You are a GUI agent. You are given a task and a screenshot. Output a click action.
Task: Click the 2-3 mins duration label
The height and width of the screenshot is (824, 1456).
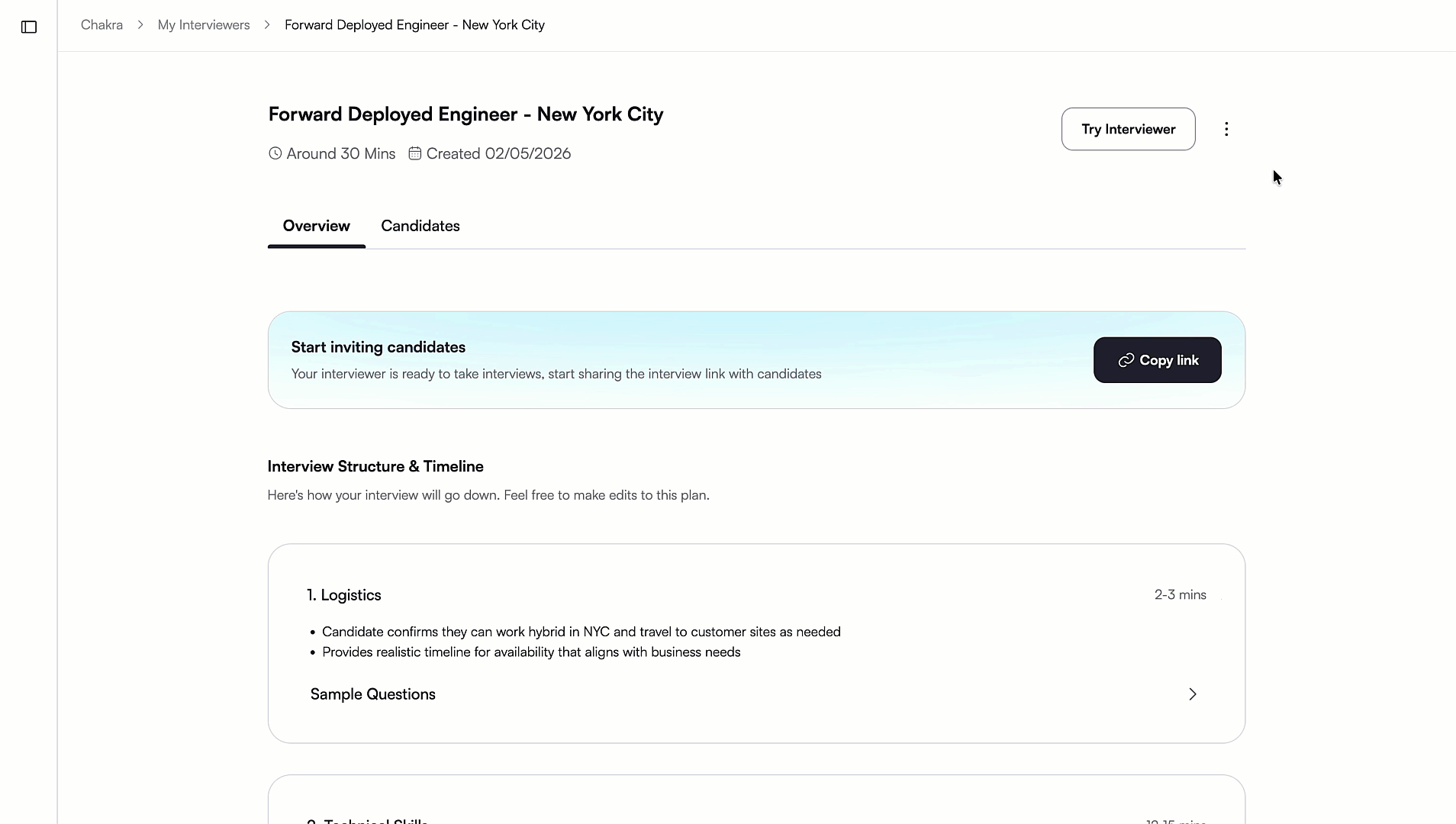[x=1180, y=594]
